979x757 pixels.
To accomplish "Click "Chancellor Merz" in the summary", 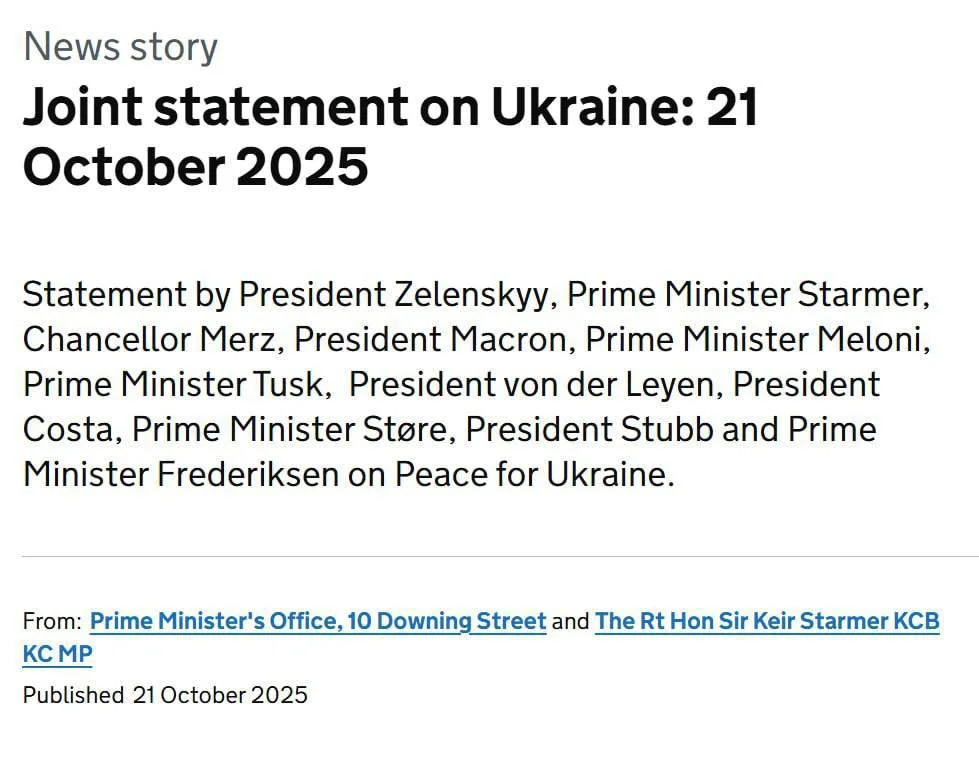I will pos(149,339).
